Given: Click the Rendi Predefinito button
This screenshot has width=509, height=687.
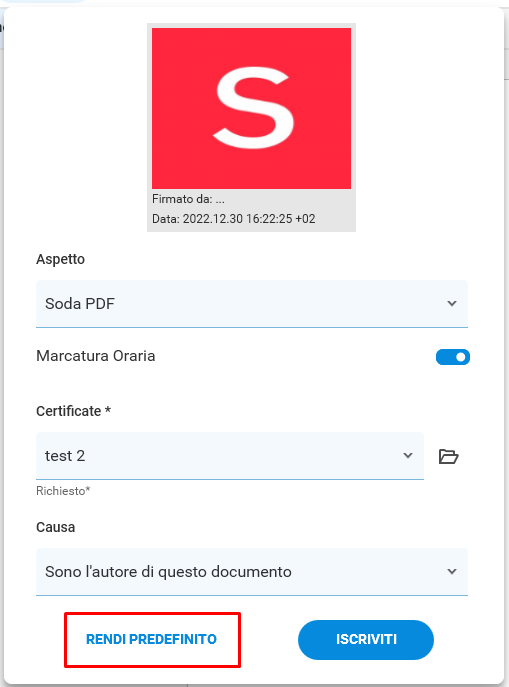Looking at the screenshot, I should (x=152, y=639).
